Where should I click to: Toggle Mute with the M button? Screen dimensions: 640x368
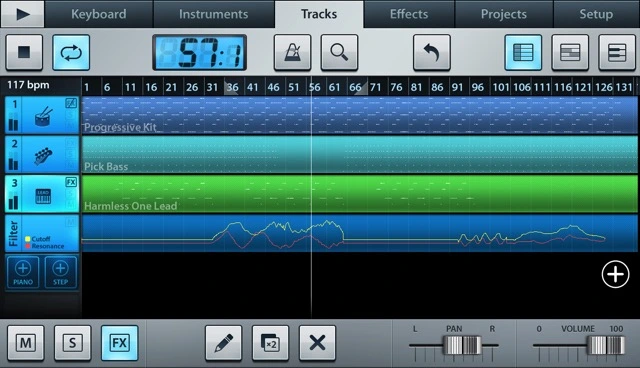tap(25, 343)
